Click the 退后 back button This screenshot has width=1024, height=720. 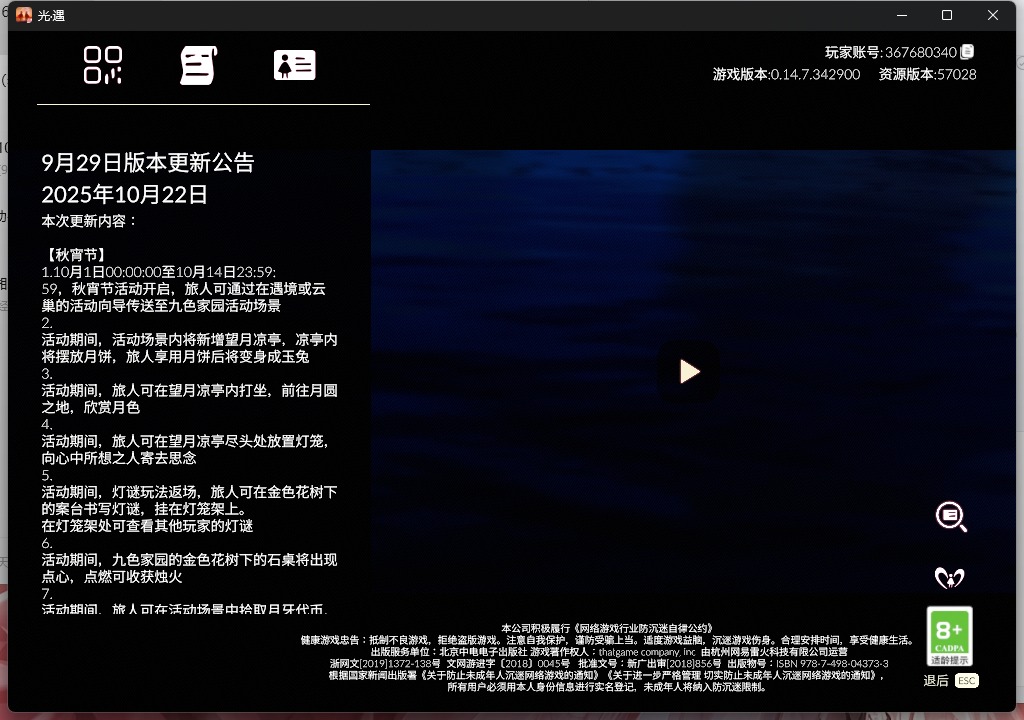coord(936,681)
